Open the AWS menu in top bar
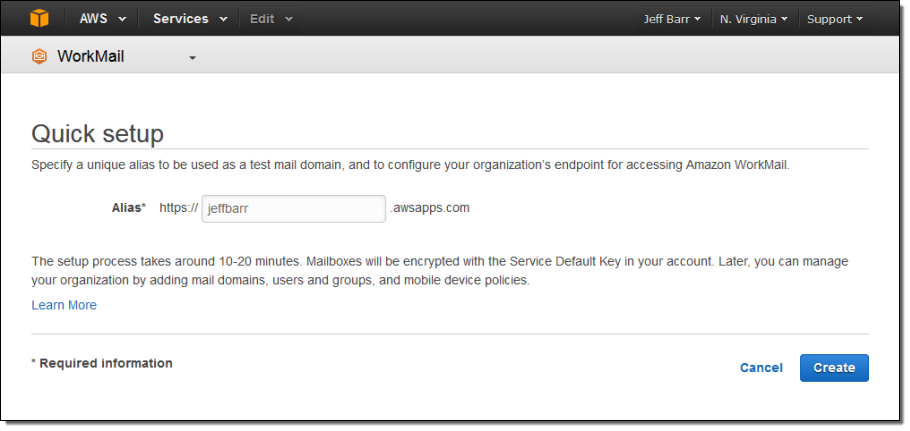910x431 pixels. click(x=103, y=19)
